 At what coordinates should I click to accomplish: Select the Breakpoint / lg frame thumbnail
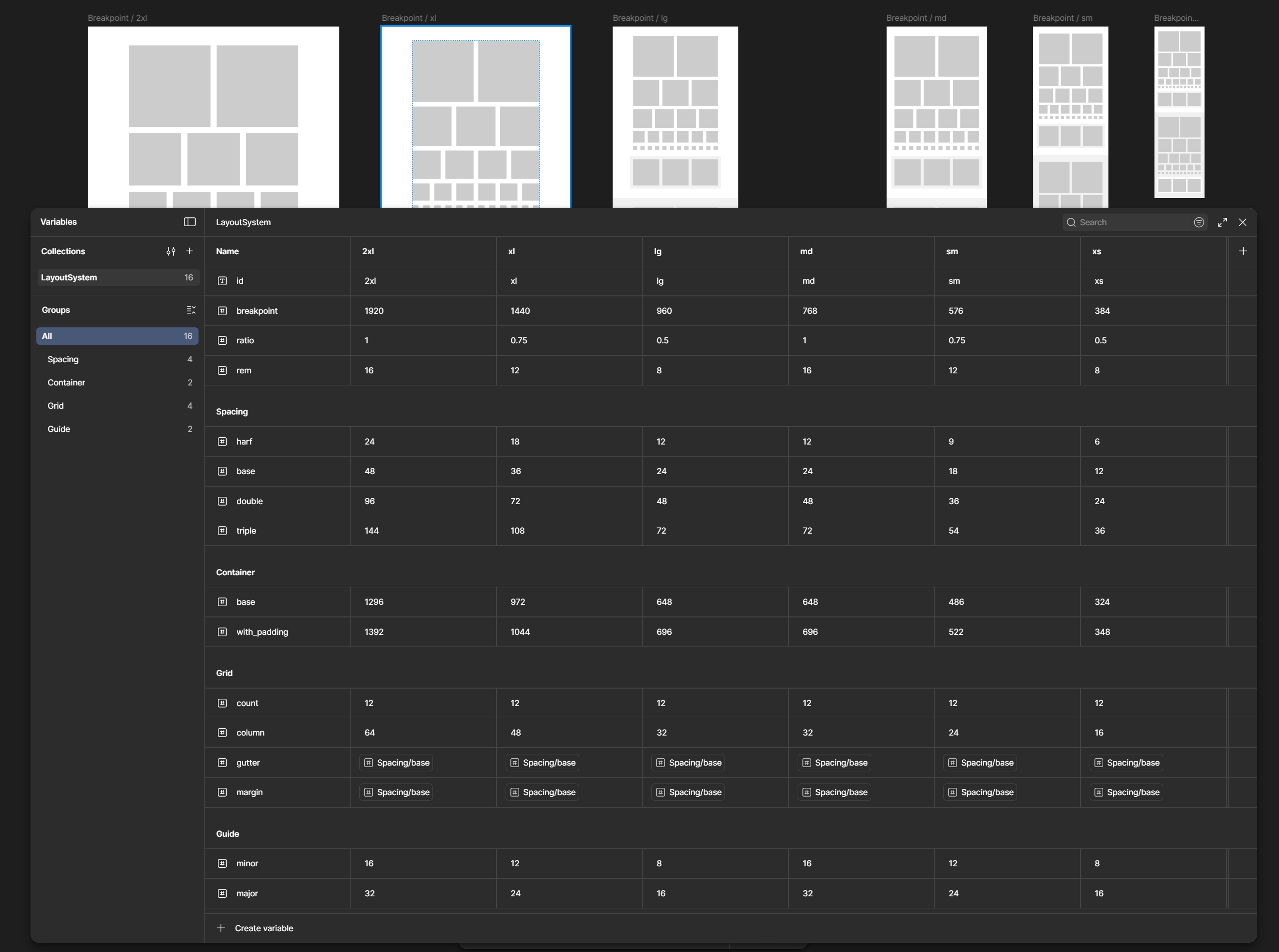675,116
